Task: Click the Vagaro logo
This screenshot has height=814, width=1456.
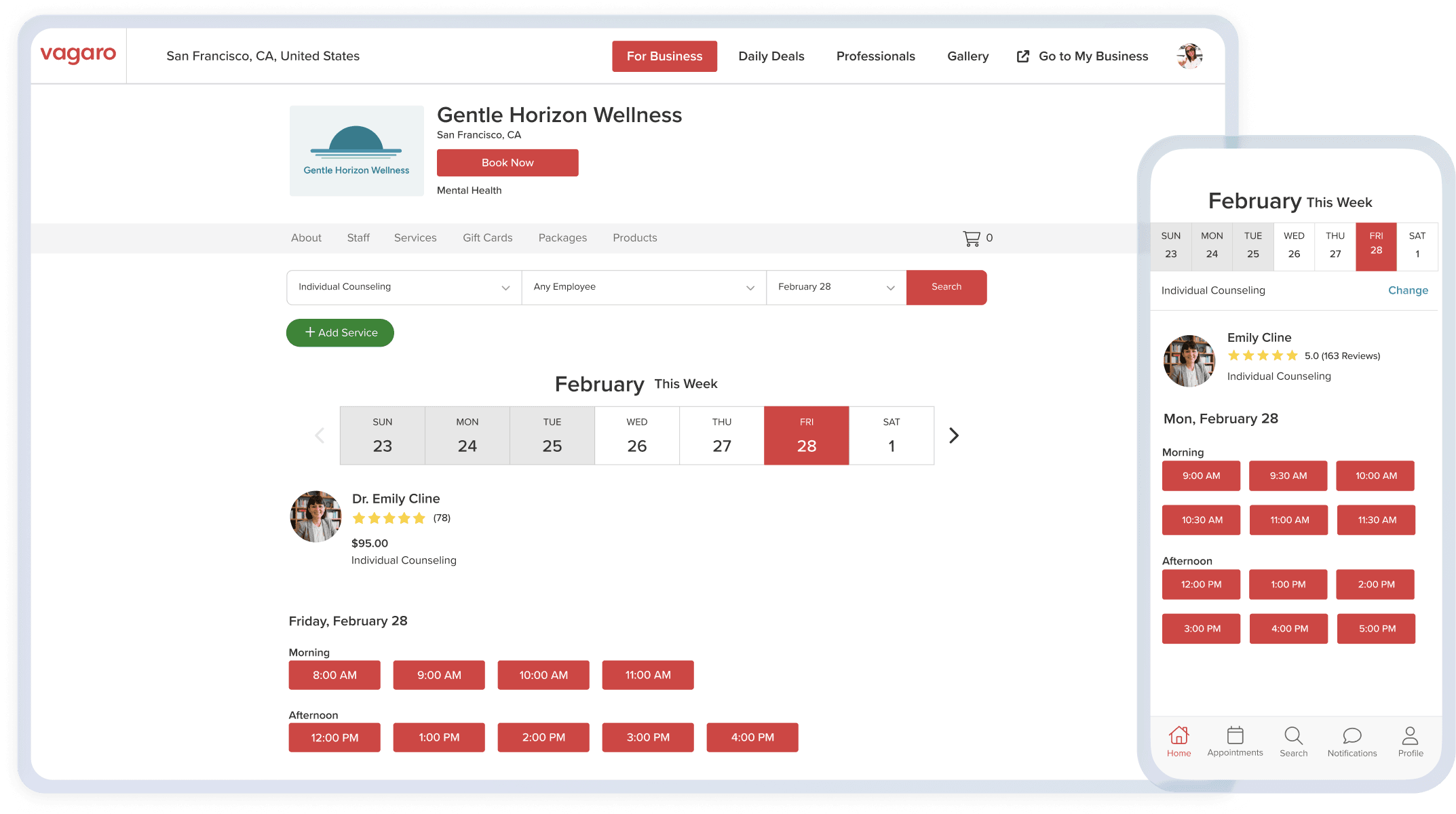Action: pos(78,54)
